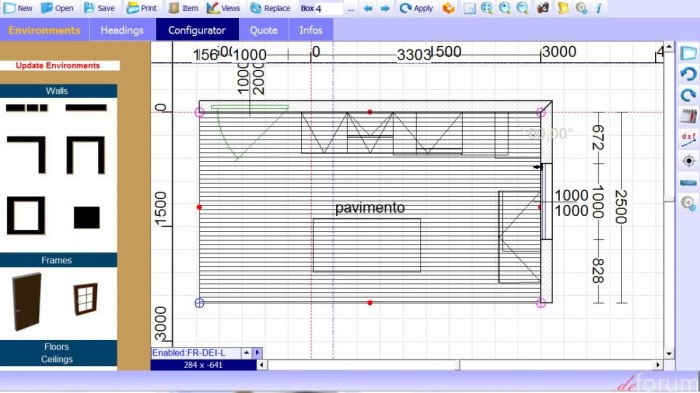Click the zoom in magnifier icon
The height and width of the screenshot is (393, 700).
tap(505, 8)
